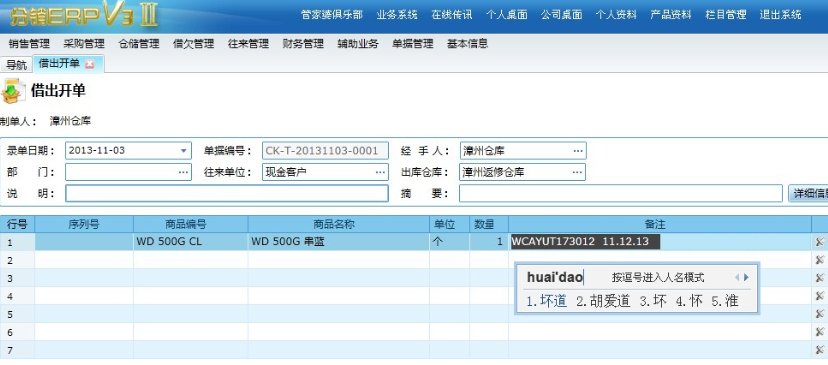
Task: Click cell WD 500G 串蓝
Action: coord(338,242)
